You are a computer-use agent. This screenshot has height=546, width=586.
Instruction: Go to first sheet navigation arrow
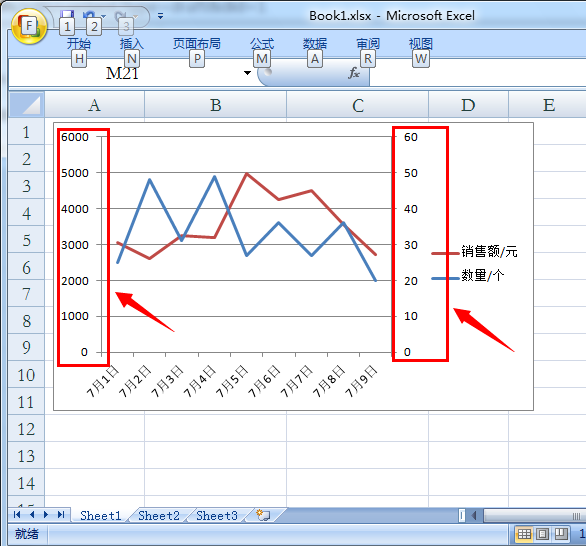point(17,515)
